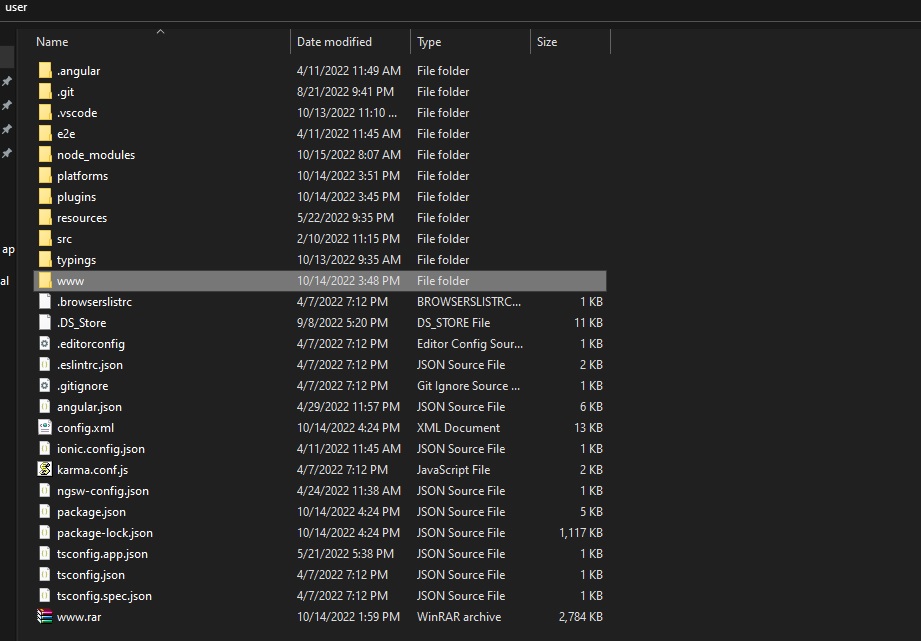Sort files by the Name column header
Viewport: 921px width, 641px height.
52,42
